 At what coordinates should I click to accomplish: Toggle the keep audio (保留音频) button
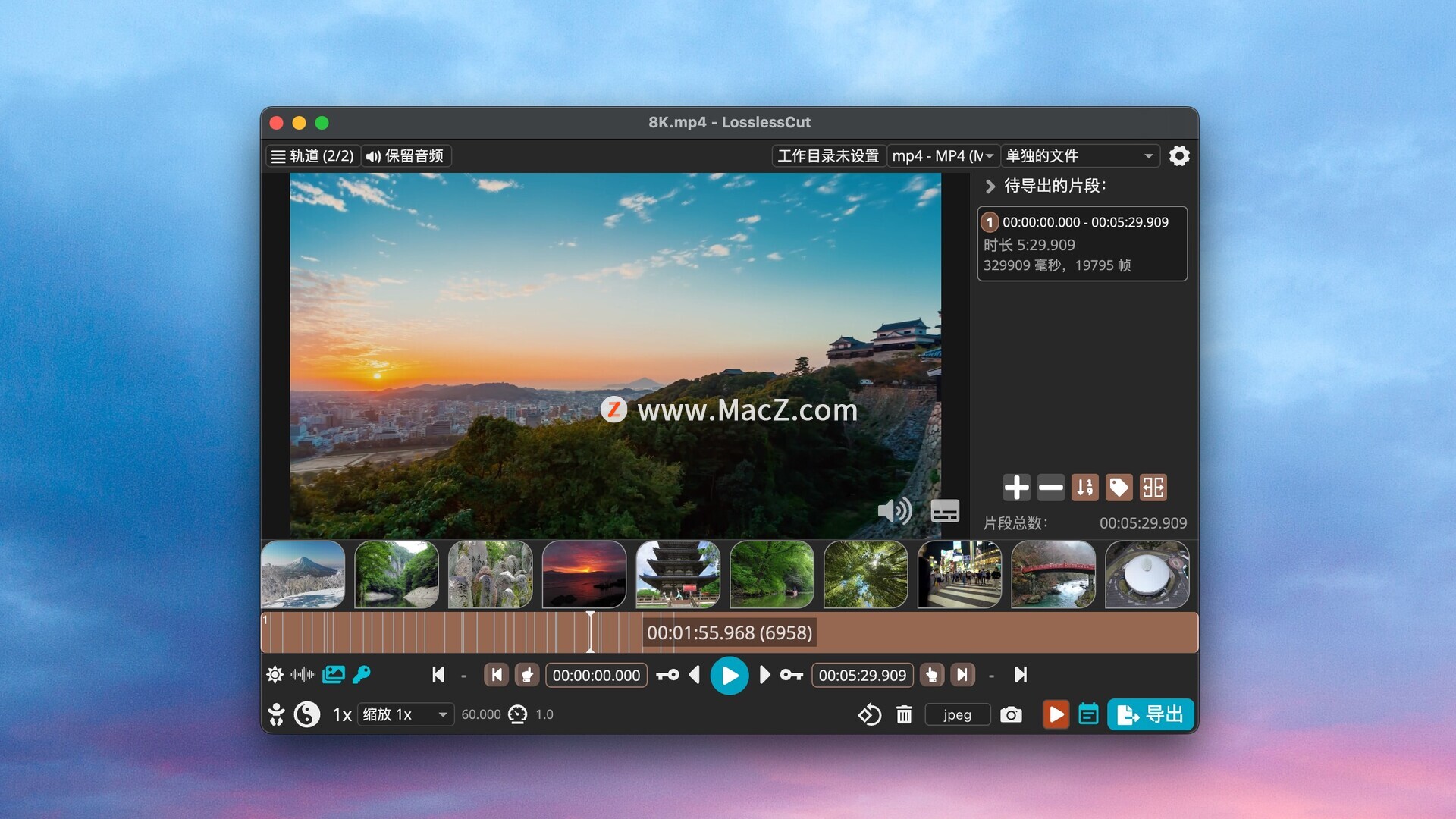(406, 155)
